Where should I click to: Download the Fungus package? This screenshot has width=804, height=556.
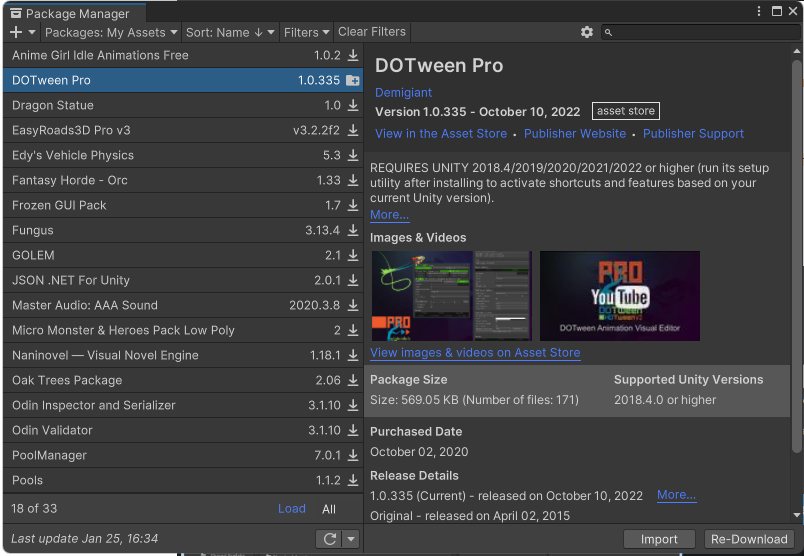coord(353,230)
